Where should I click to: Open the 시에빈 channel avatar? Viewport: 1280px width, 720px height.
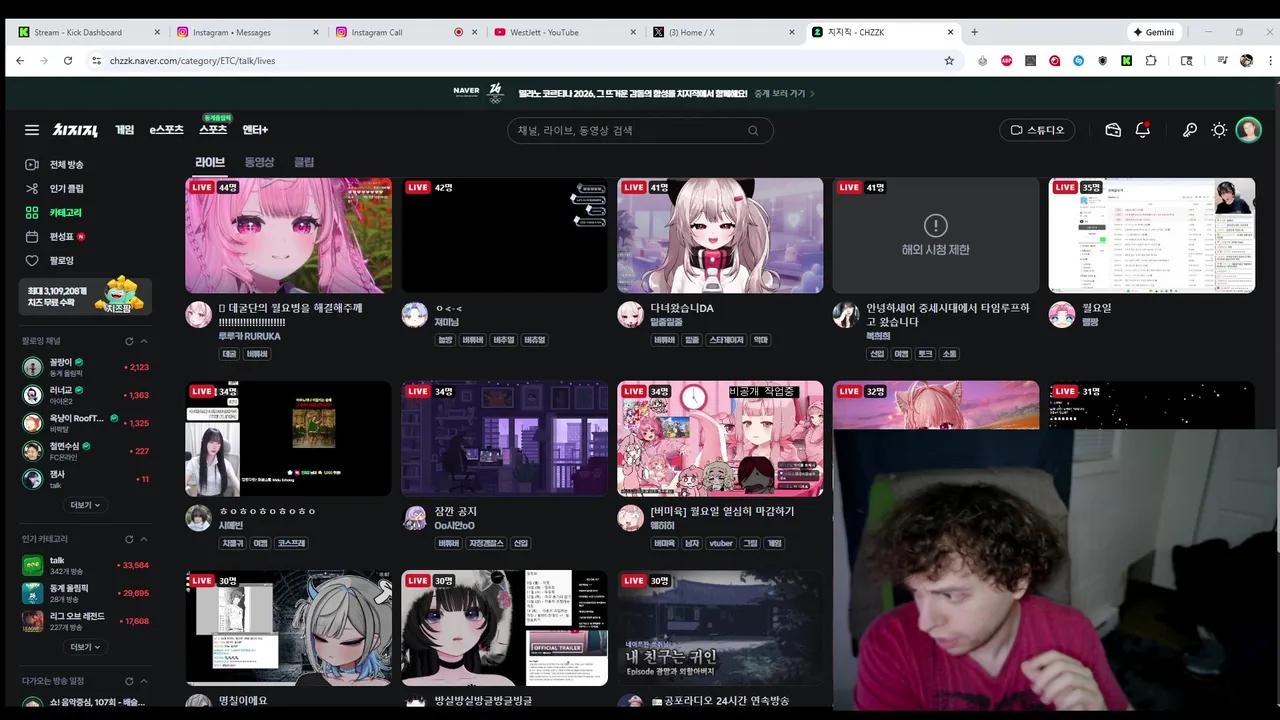point(198,517)
